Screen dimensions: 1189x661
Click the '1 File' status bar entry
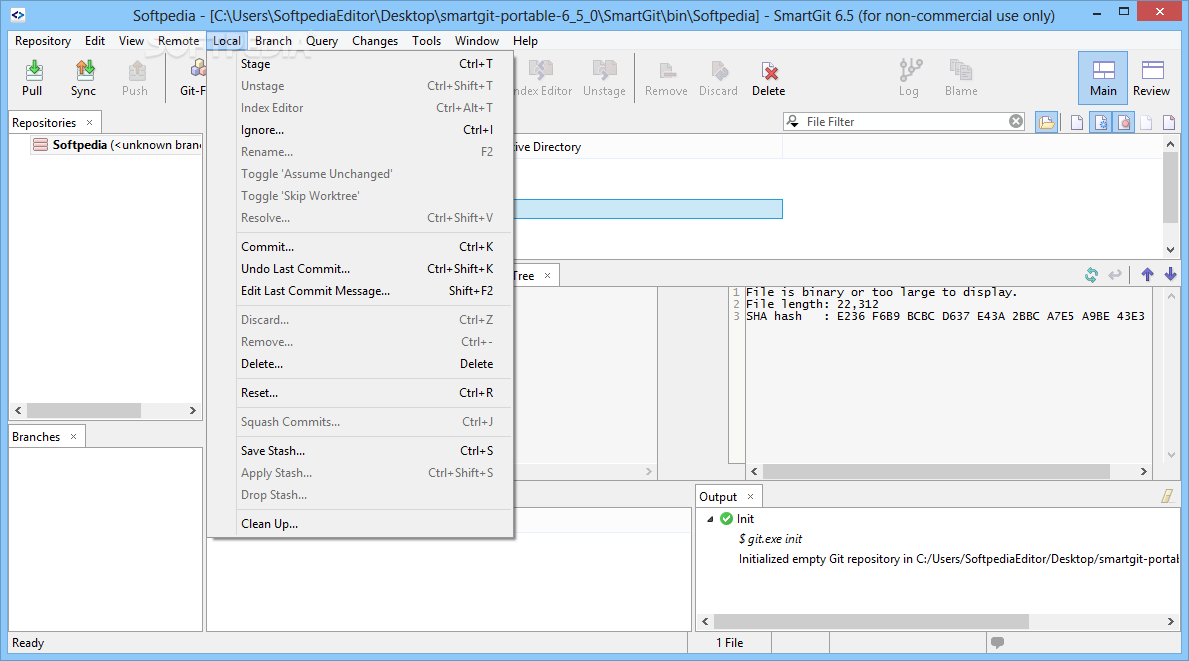[x=729, y=643]
